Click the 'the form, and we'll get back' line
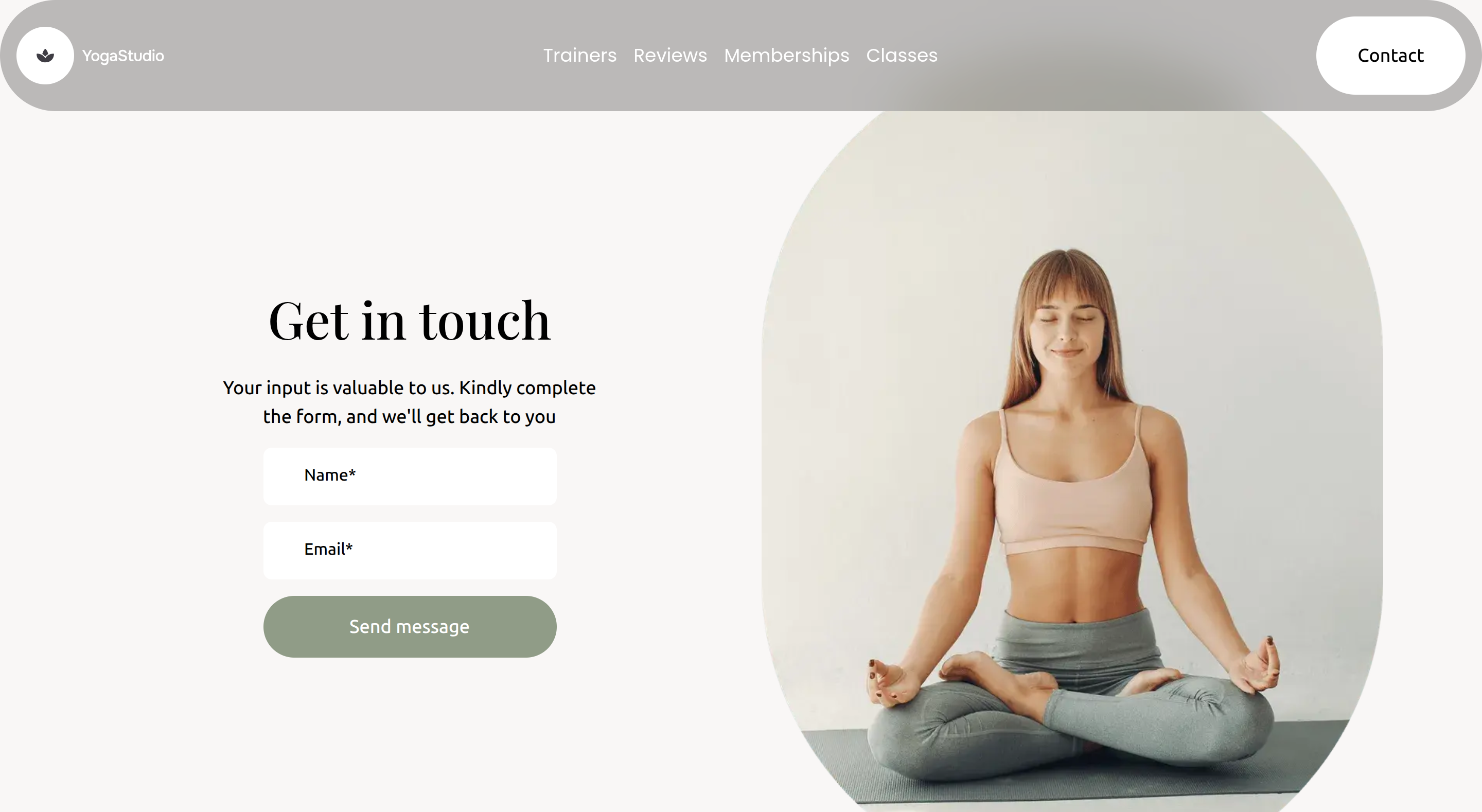Screen dimensions: 1482x812 pos(410,417)
